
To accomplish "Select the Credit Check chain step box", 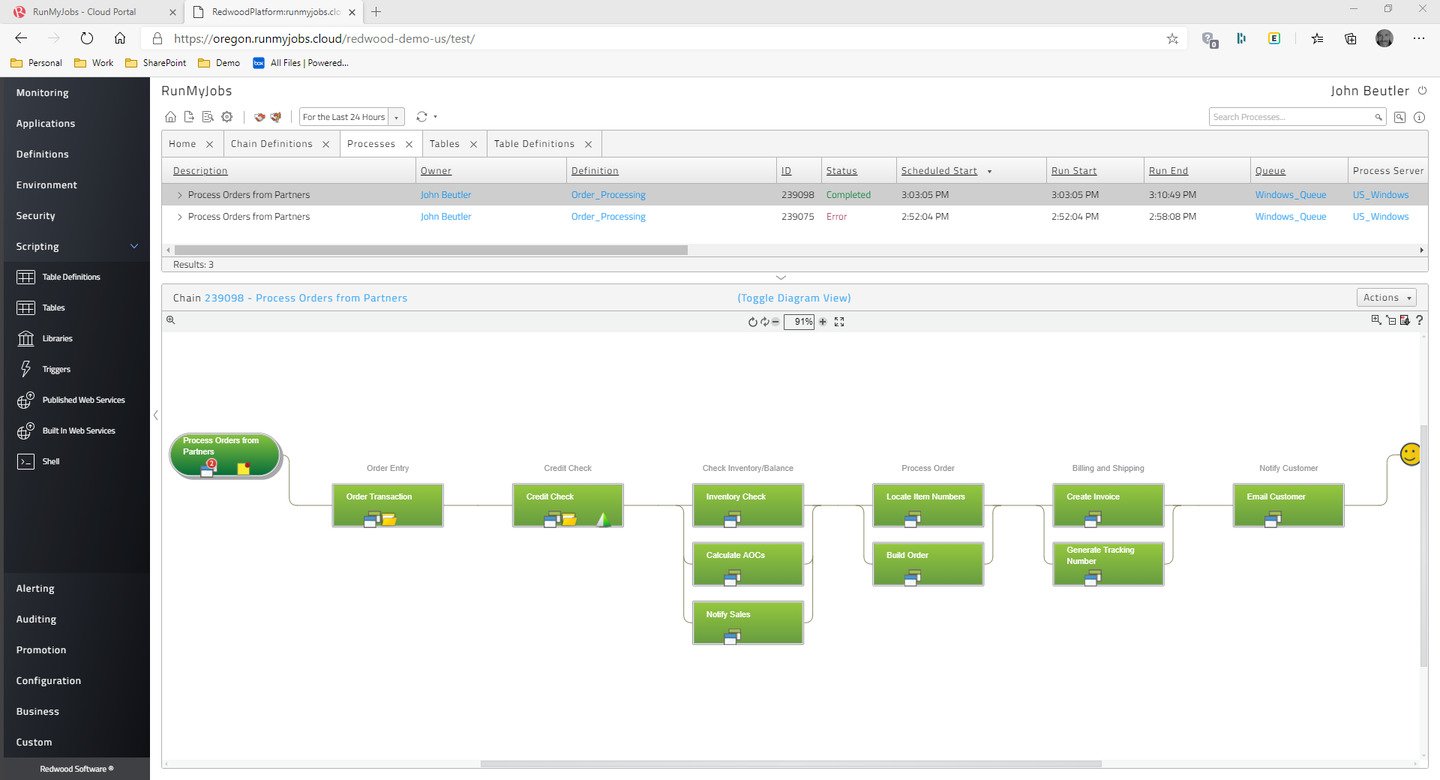I will pyautogui.click(x=568, y=505).
